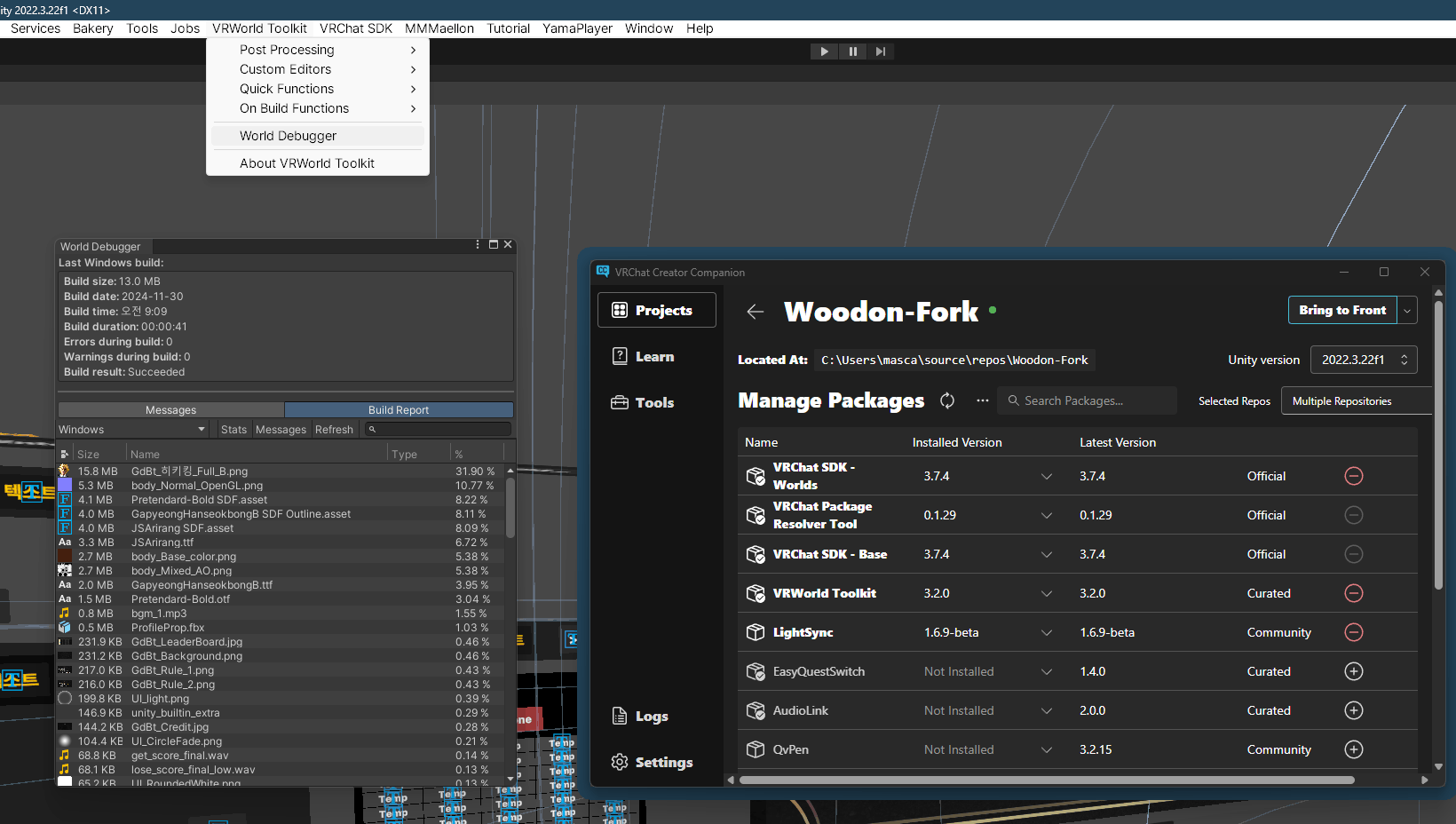The width and height of the screenshot is (1456, 824).
Task: Sort build report by Type column
Action: pos(420,454)
